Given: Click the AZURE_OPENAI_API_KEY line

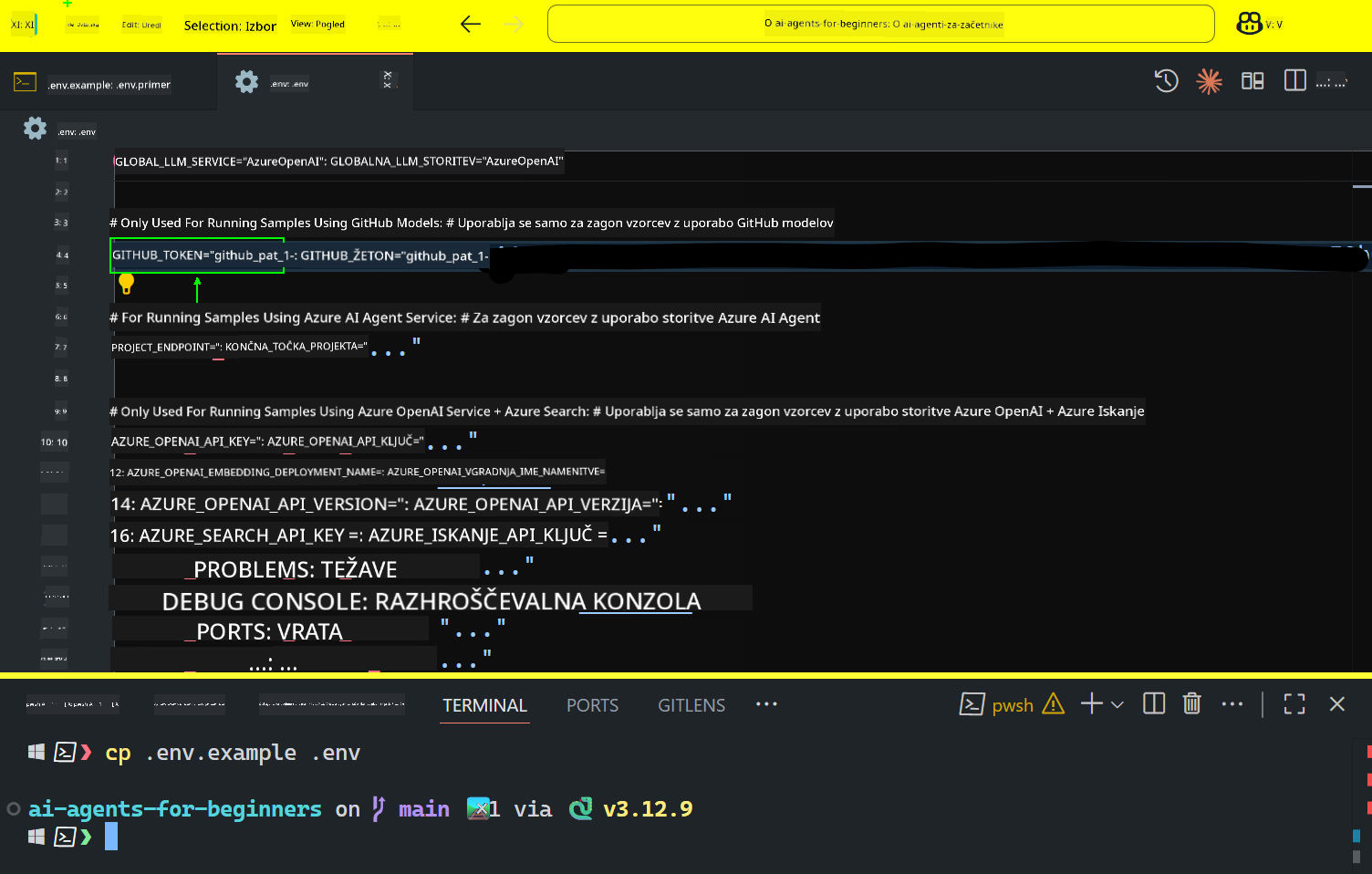Looking at the screenshot, I should click(294, 442).
